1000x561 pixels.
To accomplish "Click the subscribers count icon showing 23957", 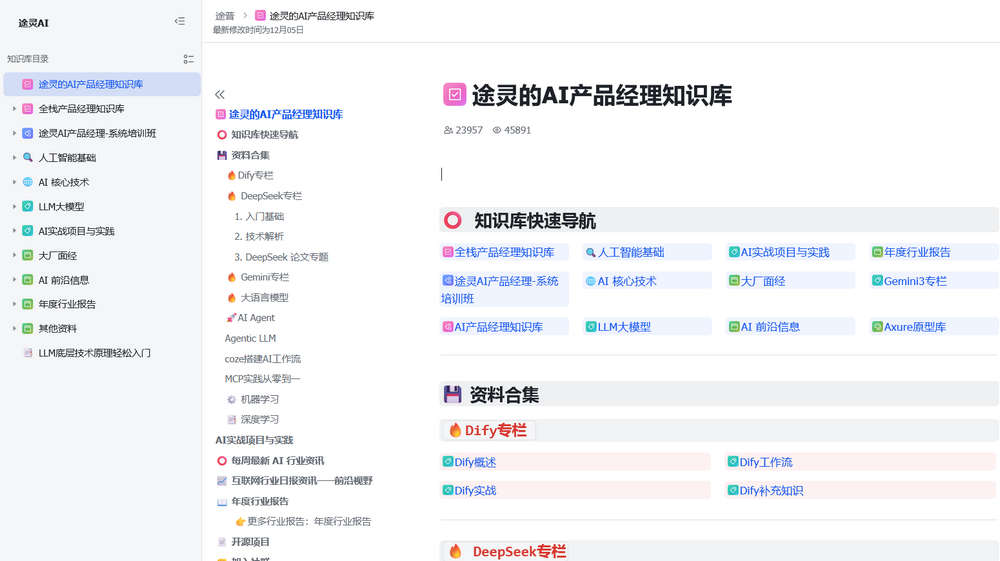I will pyautogui.click(x=448, y=130).
